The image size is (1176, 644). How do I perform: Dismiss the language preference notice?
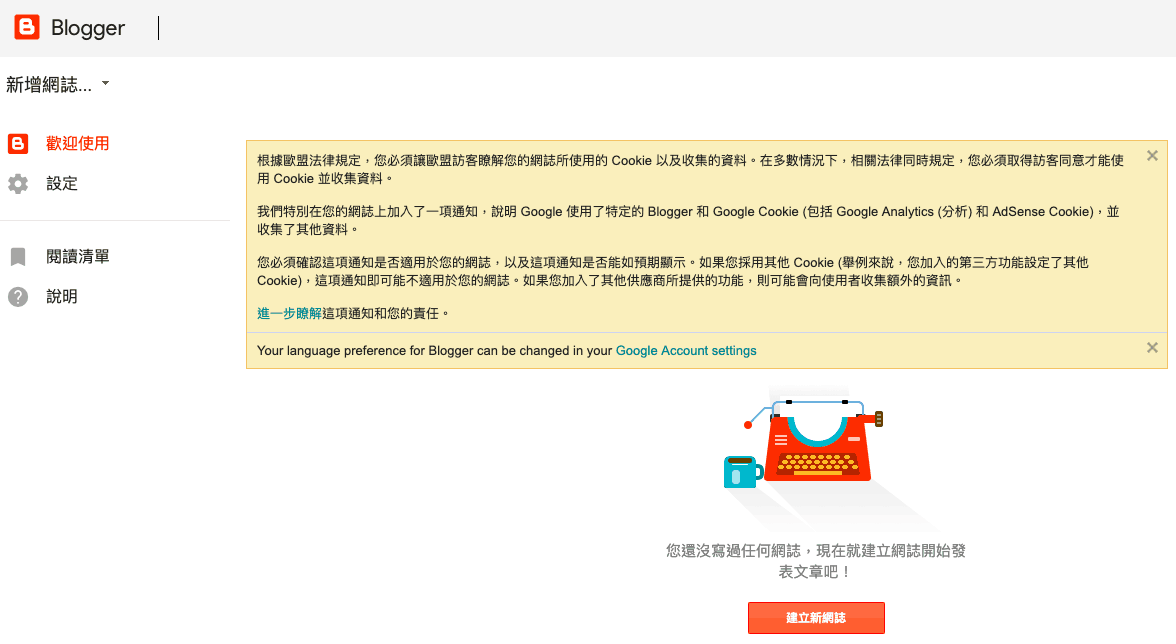pos(1152,348)
